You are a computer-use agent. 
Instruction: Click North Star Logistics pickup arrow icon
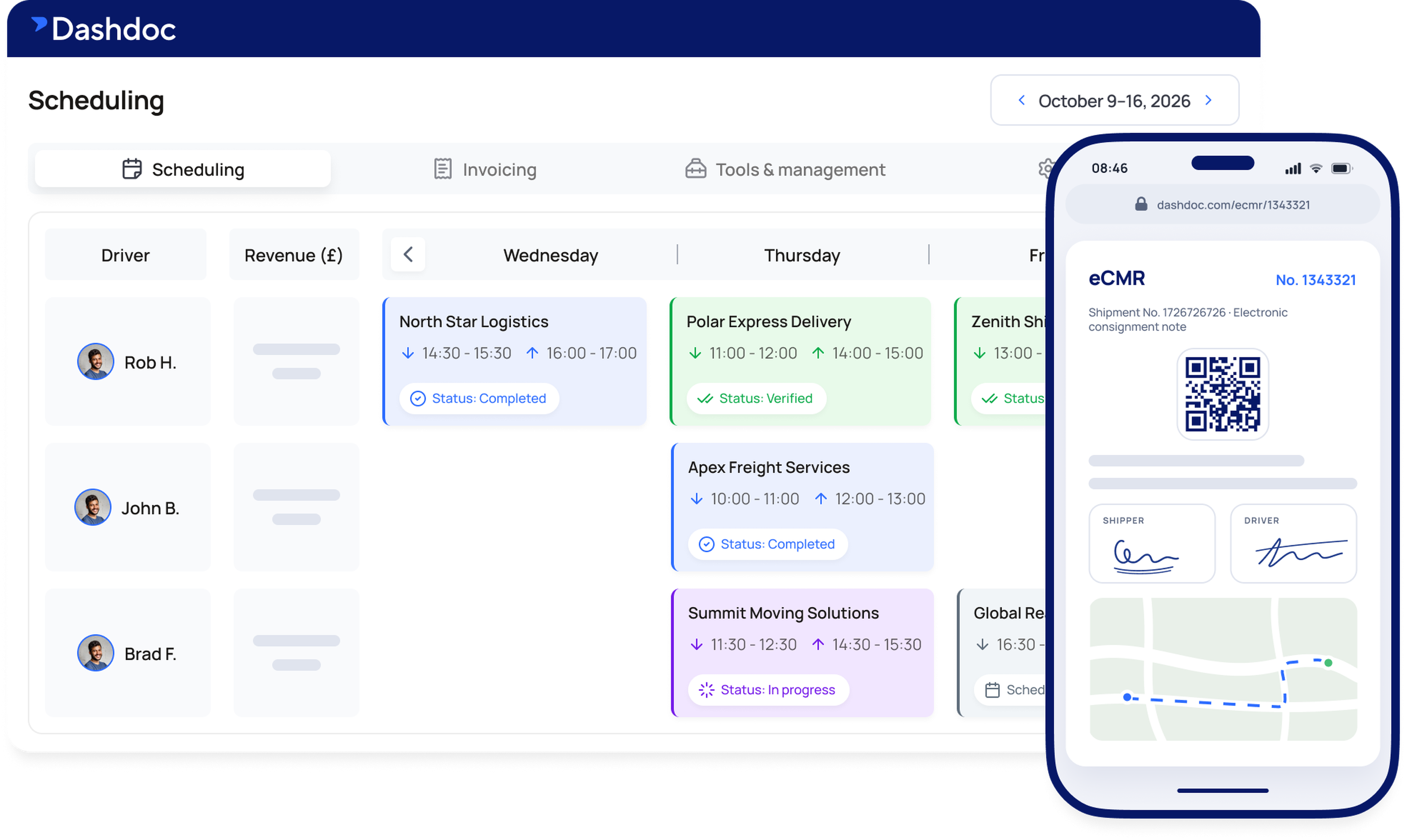coord(408,354)
